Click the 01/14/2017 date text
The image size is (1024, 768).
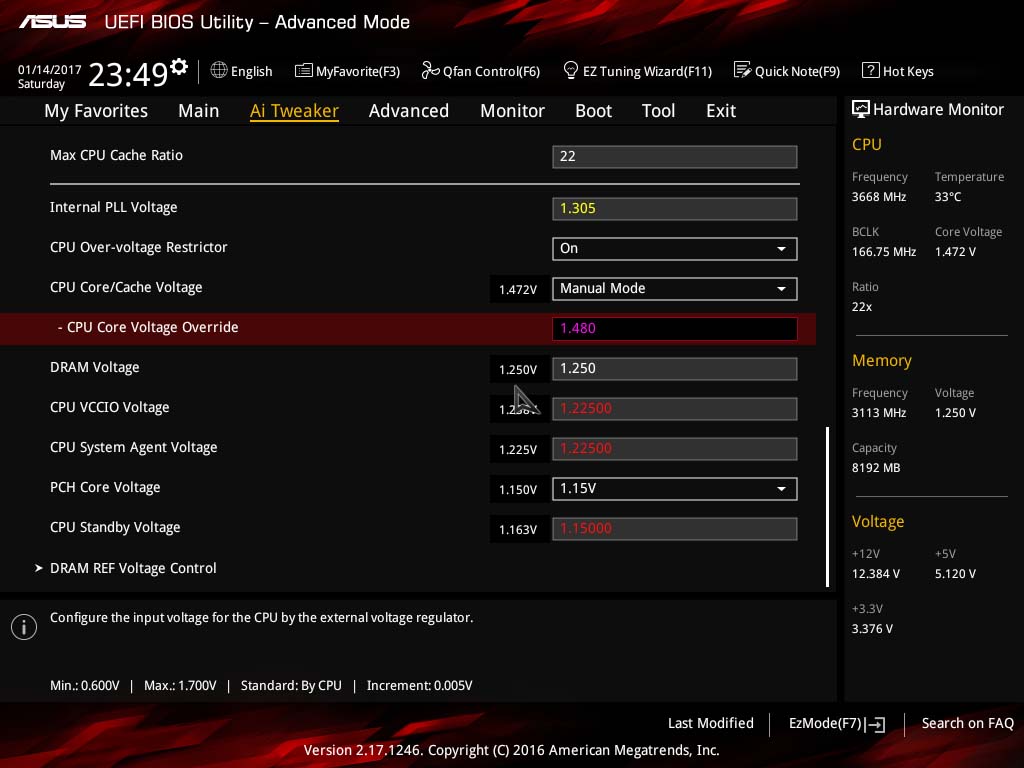tap(50, 69)
